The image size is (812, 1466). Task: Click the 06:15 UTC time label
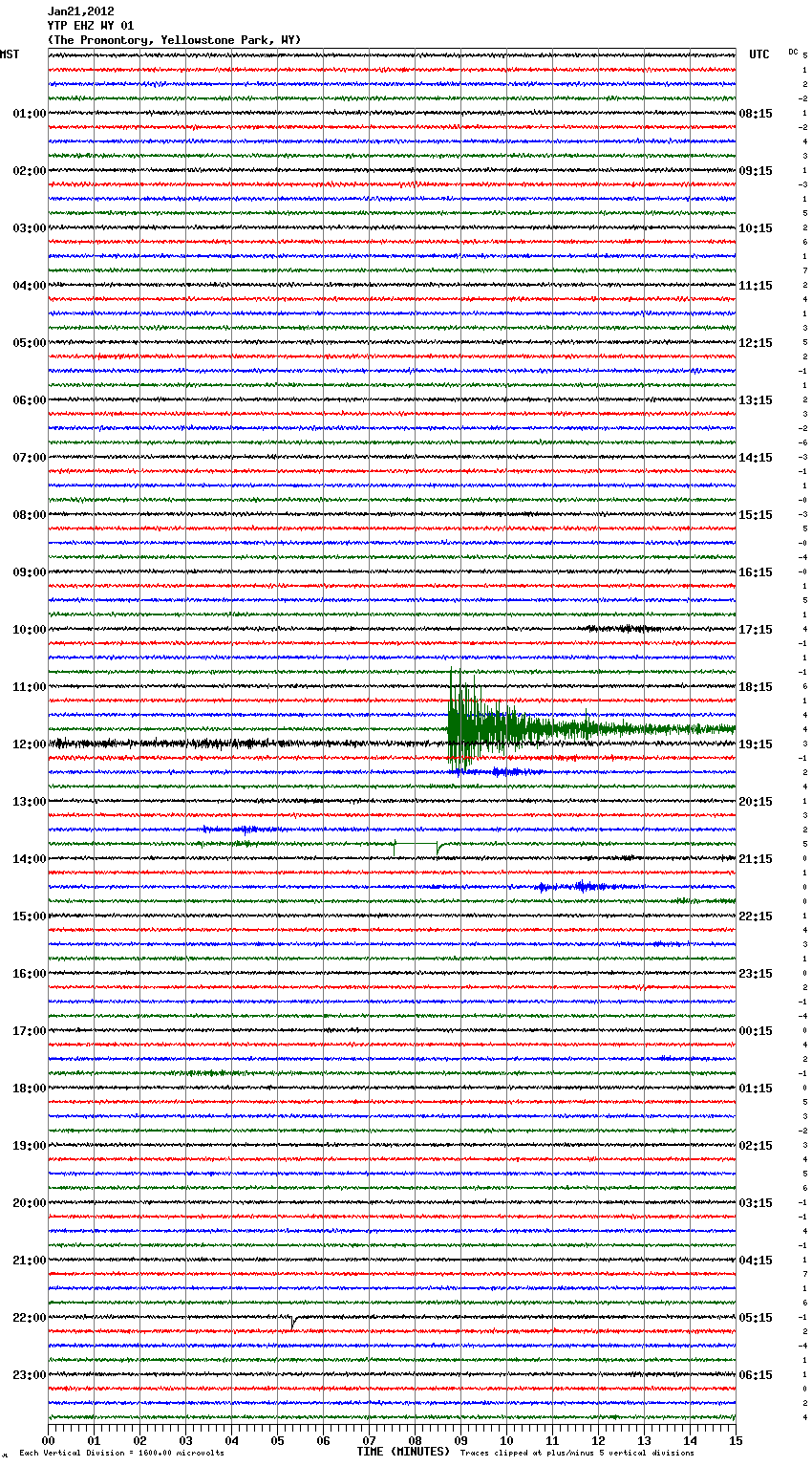click(x=756, y=1375)
